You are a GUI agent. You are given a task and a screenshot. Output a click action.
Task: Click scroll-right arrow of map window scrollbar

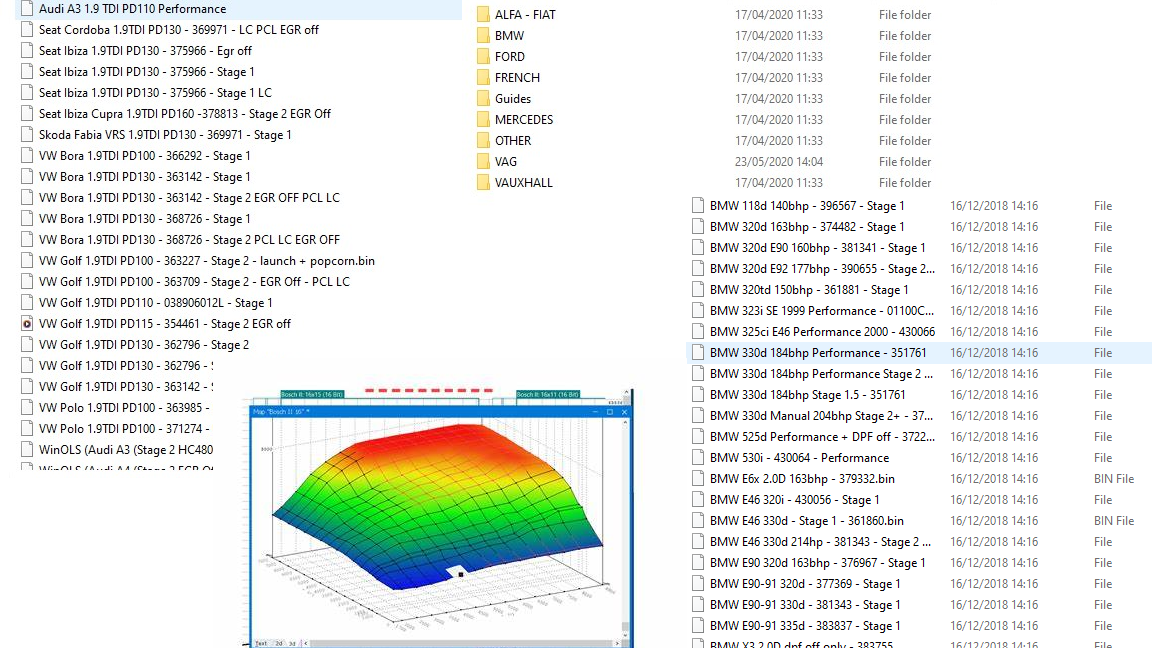pos(617,644)
